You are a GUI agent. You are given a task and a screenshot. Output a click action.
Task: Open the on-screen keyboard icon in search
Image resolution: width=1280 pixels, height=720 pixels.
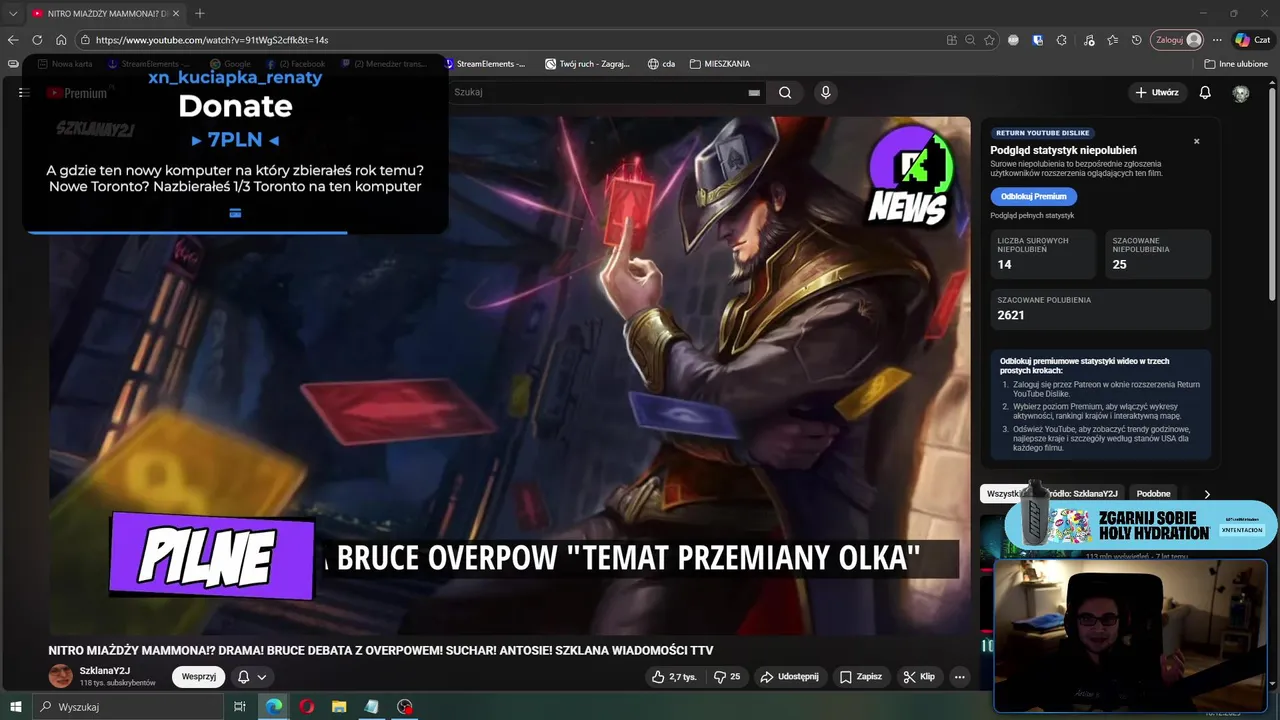tap(754, 92)
